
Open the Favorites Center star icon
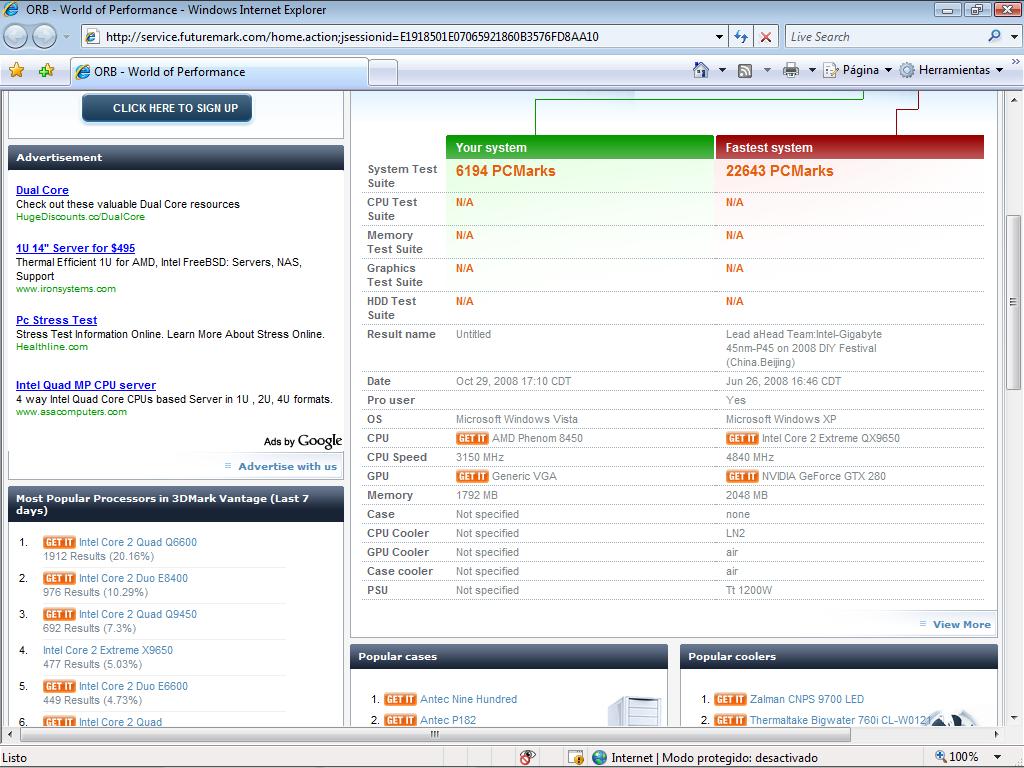pos(17,71)
